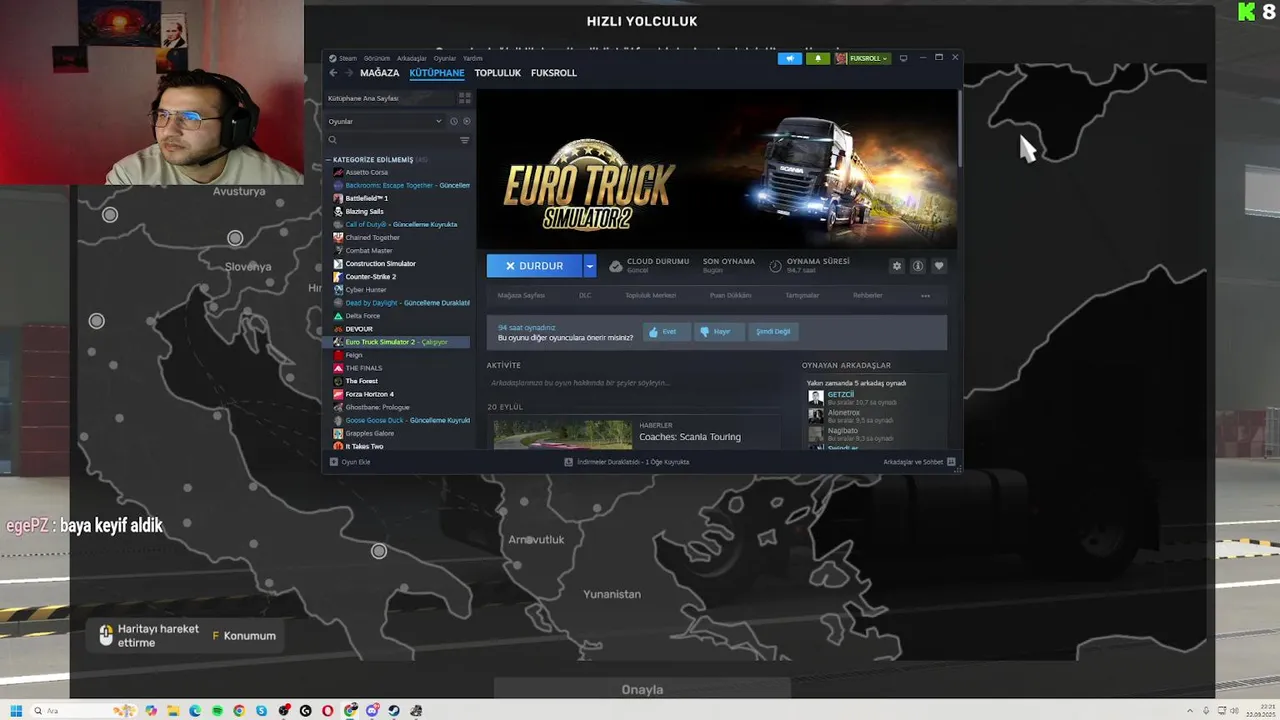Select Backrooms: Escape Together in list
Screen dimensions: 1280x720
pos(401,185)
